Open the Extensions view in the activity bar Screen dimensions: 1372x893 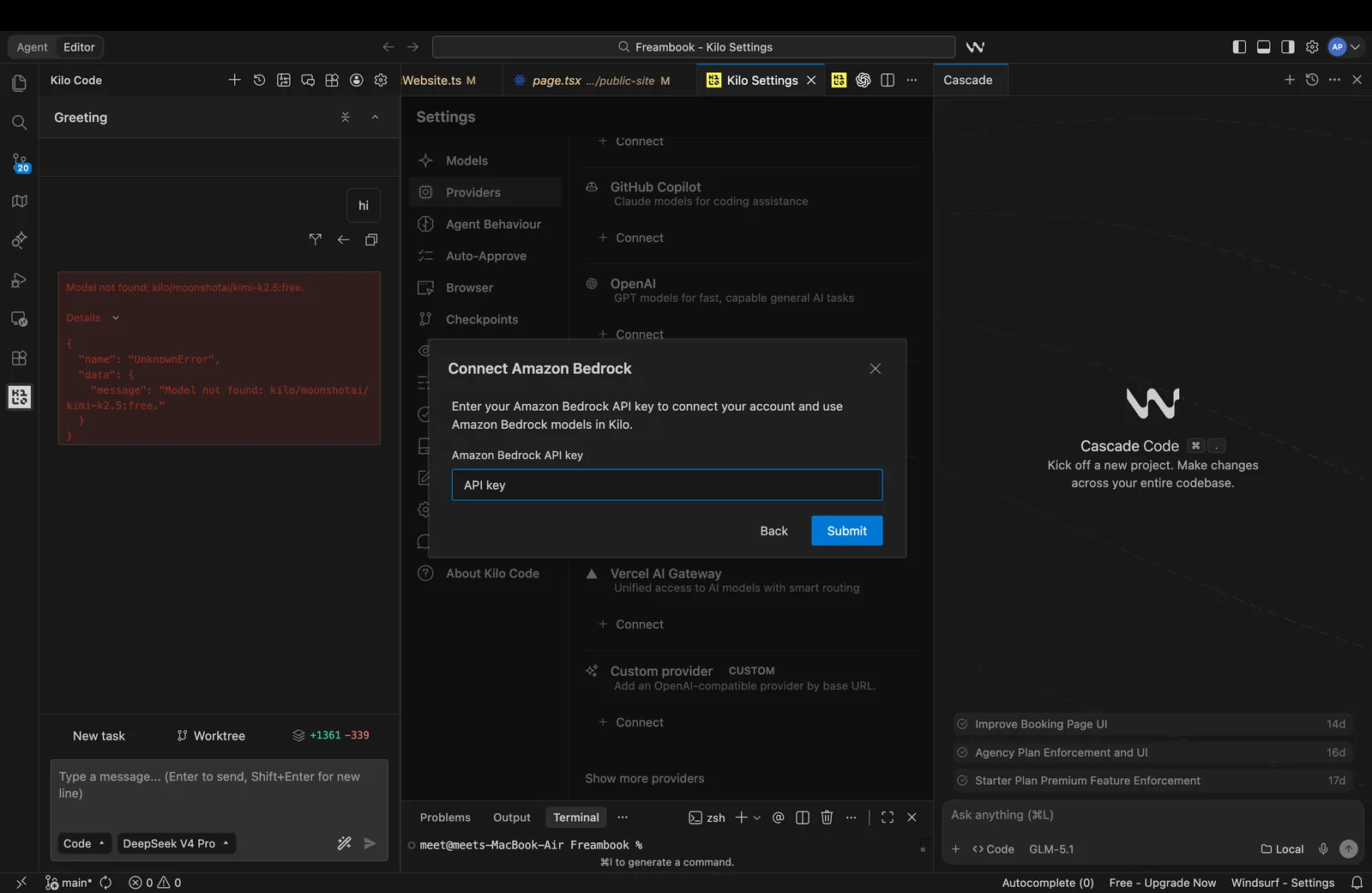coord(19,358)
